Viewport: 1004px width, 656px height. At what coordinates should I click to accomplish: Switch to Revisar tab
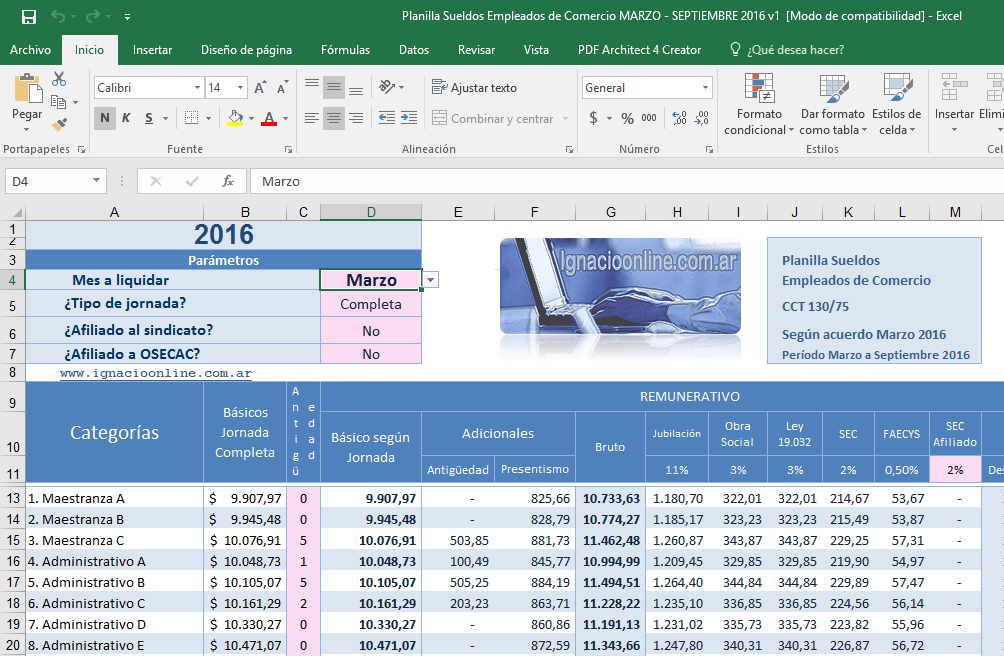pos(476,50)
